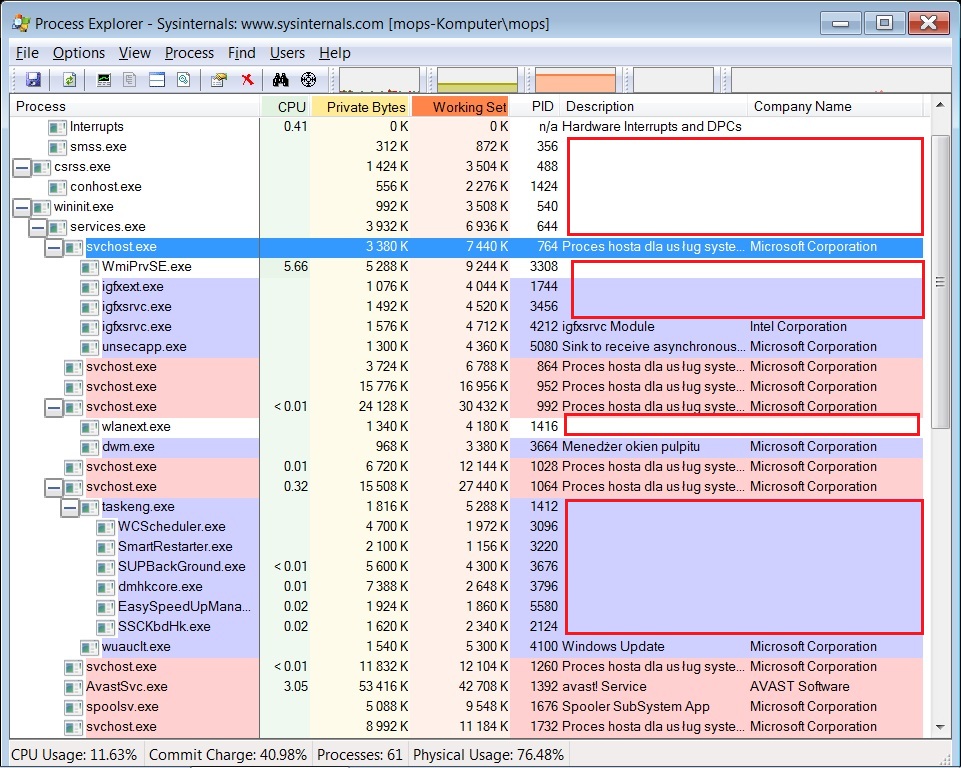
Task: Click the 'Windows Update' description text
Action: pyautogui.click(x=613, y=647)
